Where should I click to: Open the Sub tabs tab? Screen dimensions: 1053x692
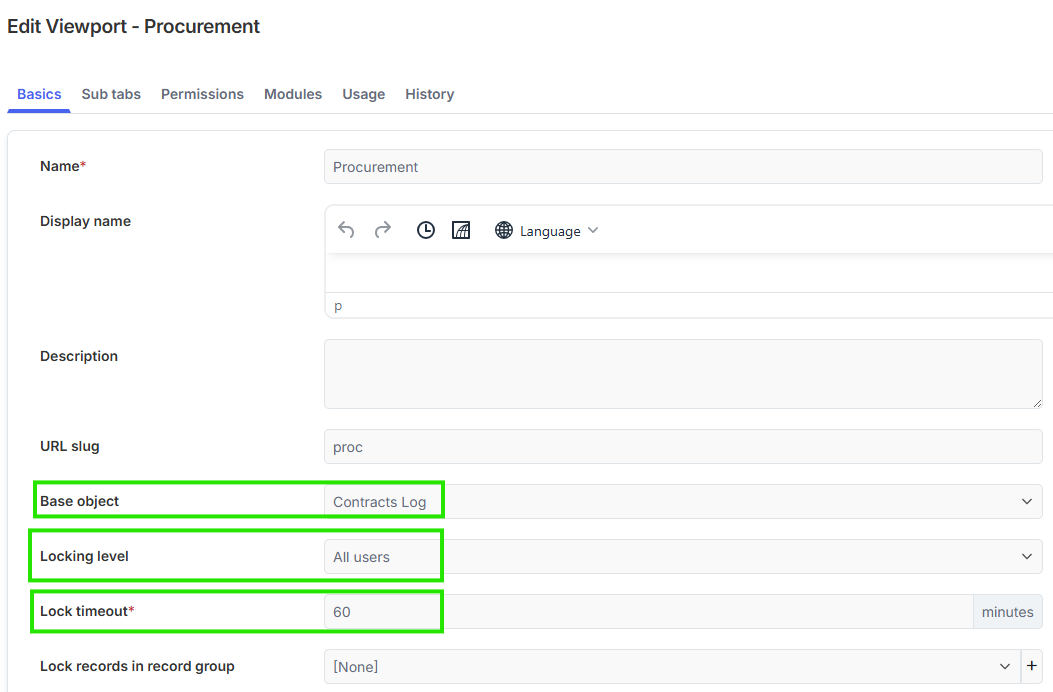click(x=111, y=94)
